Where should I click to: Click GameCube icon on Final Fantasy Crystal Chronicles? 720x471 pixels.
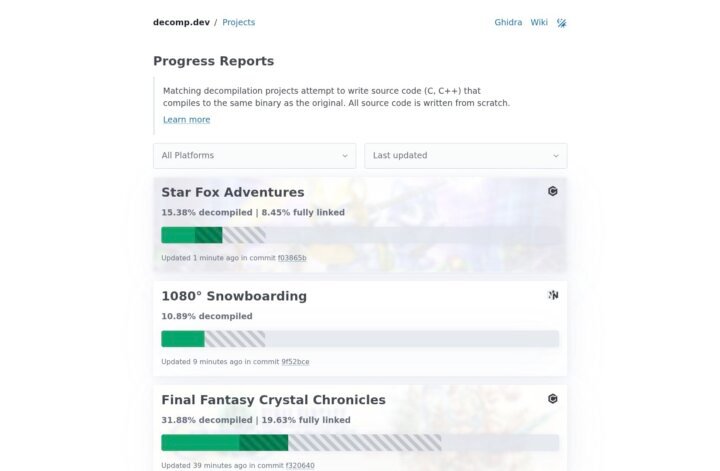tap(553, 399)
